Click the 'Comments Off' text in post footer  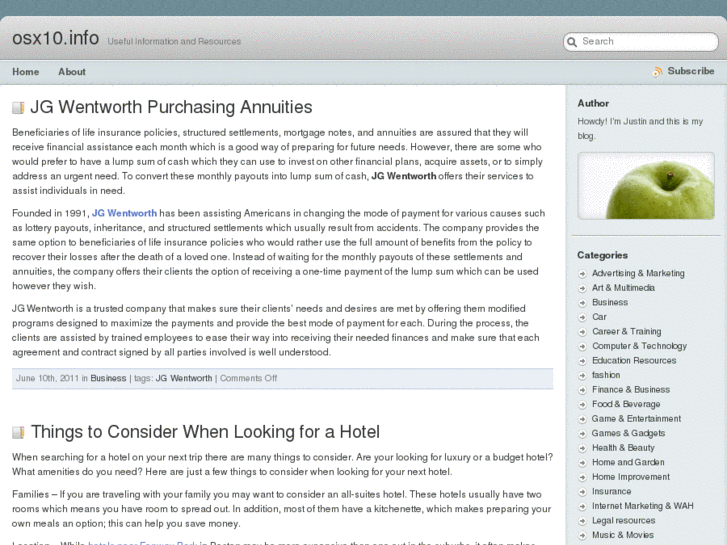coord(249,378)
